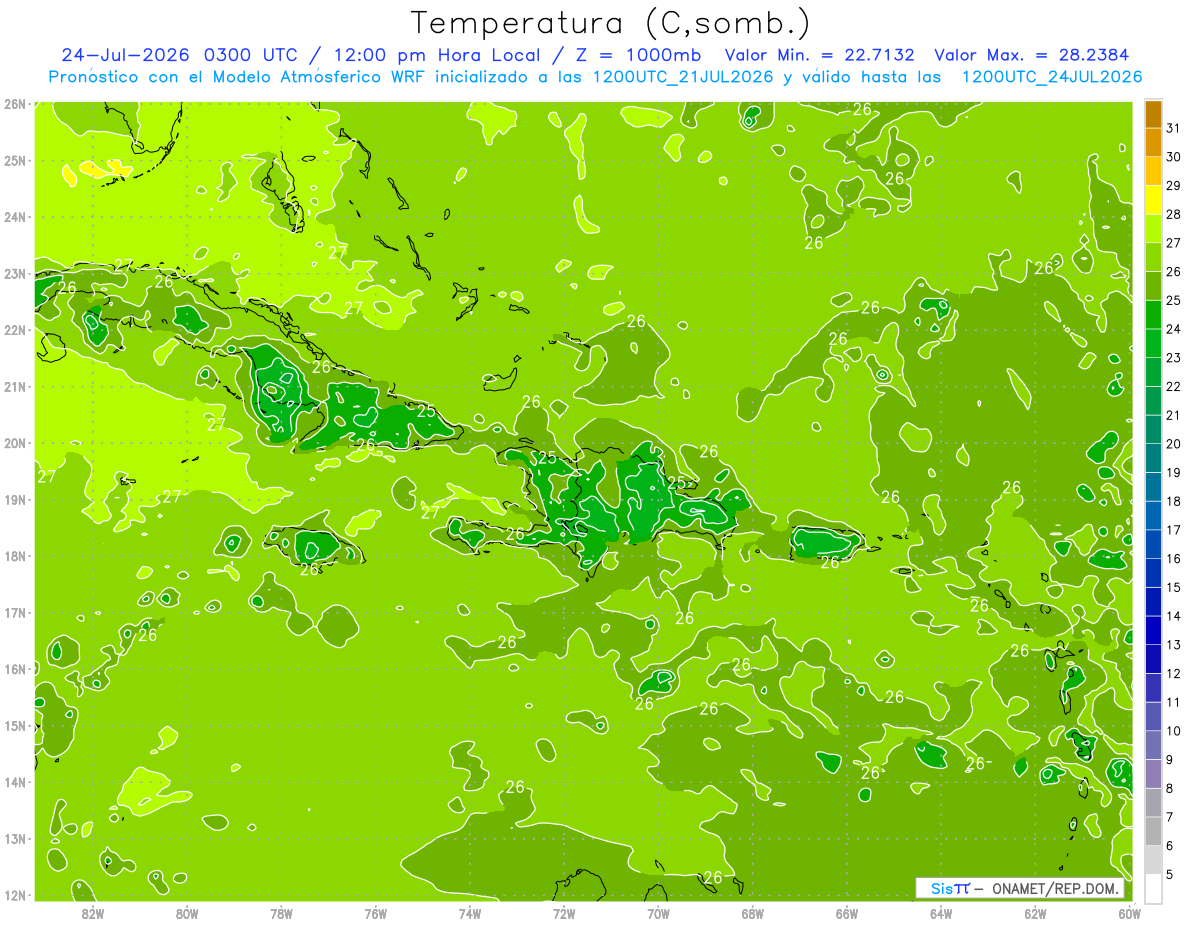Click latitude axis label '23N'
Image resolution: width=1200 pixels, height=927 pixels.
coord(14,274)
